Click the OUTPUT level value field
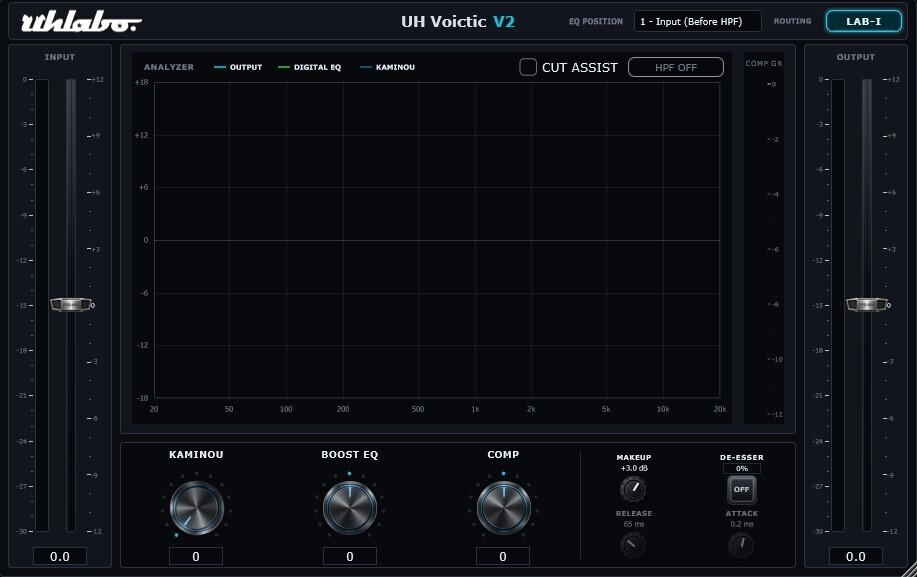Image resolution: width=917 pixels, height=577 pixels. 856,557
